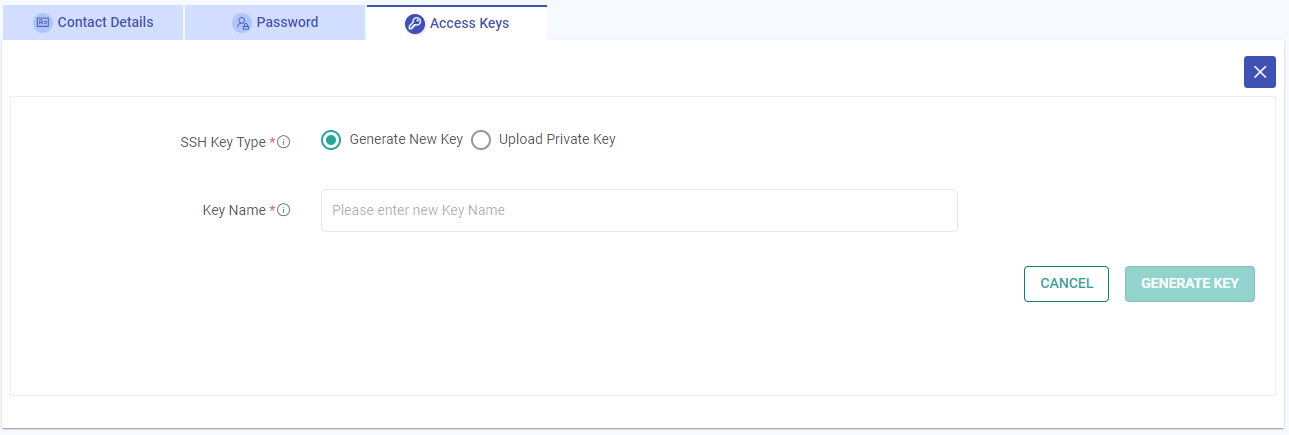Click info icon beside Key Name
1289x435 pixels.
tap(284, 210)
